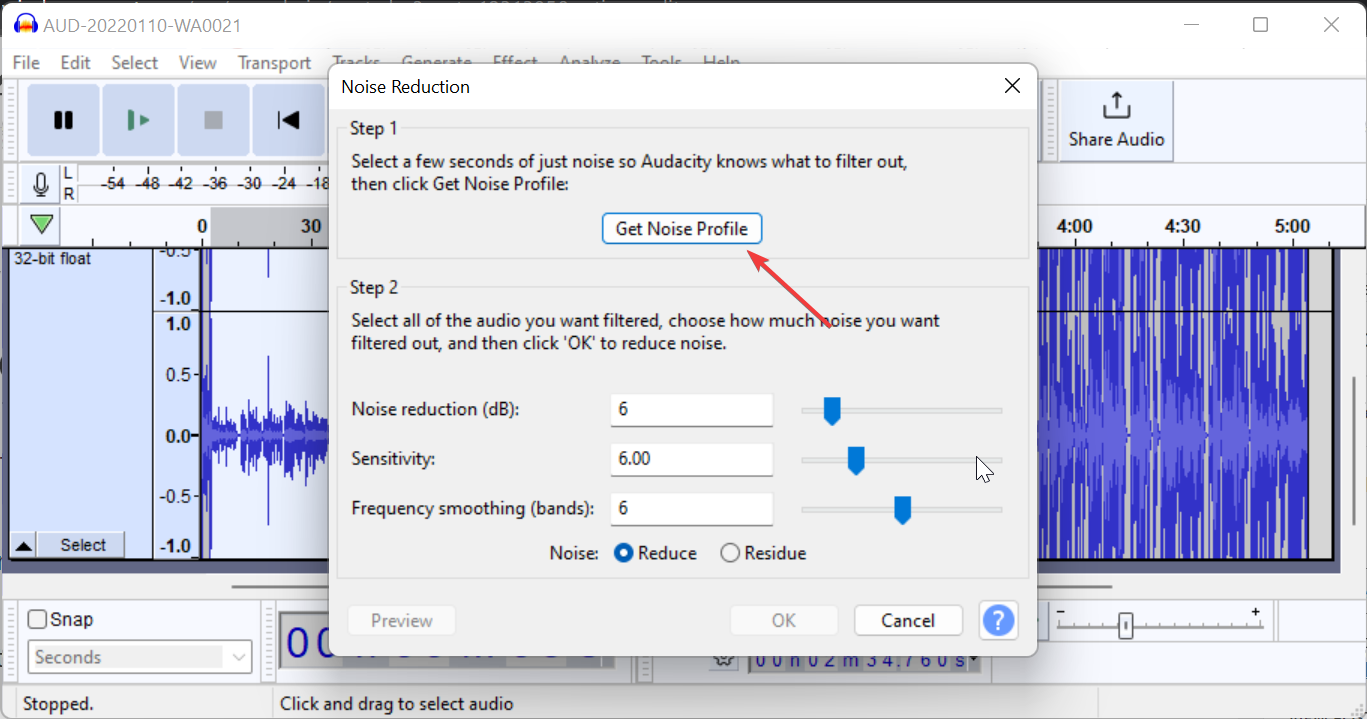Click the track's Select button
The width and height of the screenshot is (1367, 719).
[82, 545]
